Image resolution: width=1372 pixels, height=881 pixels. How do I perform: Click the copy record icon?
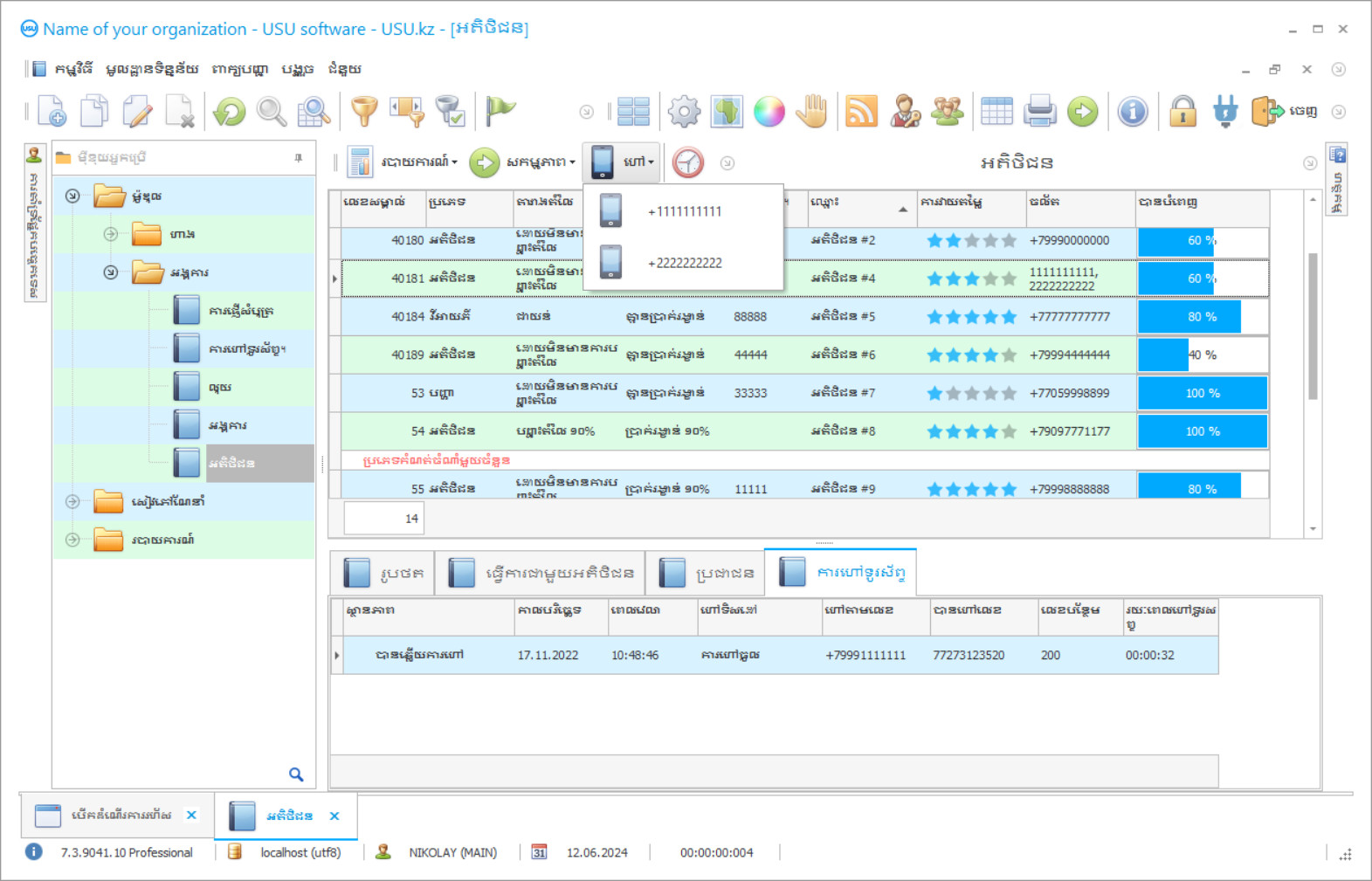coord(94,112)
